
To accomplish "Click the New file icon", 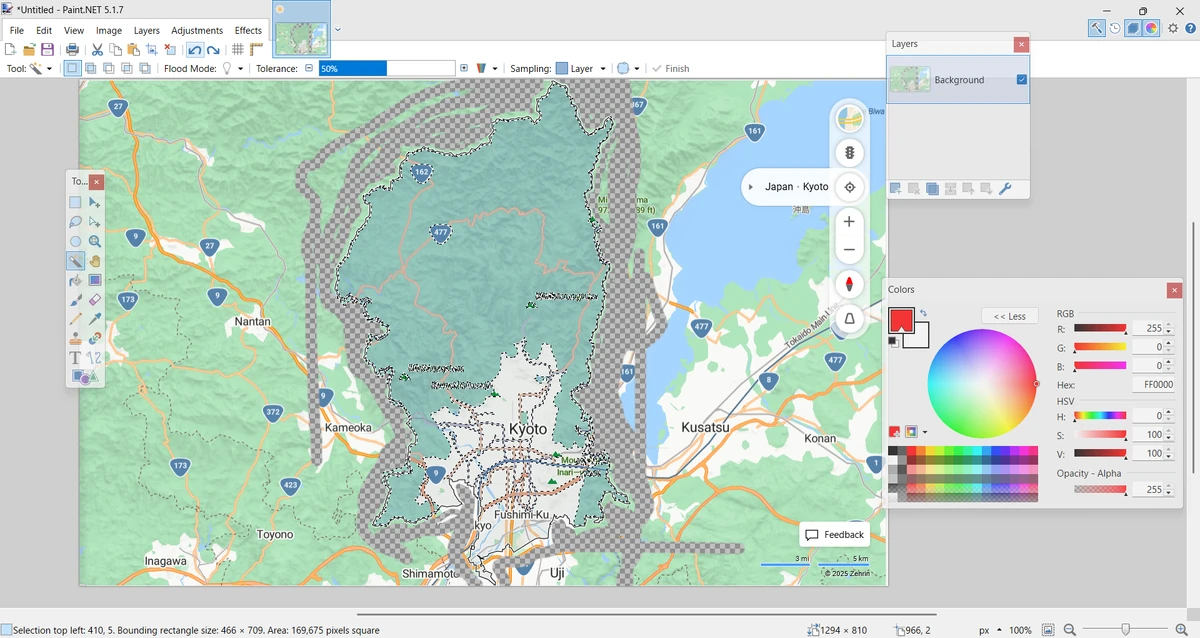I will coord(11,49).
